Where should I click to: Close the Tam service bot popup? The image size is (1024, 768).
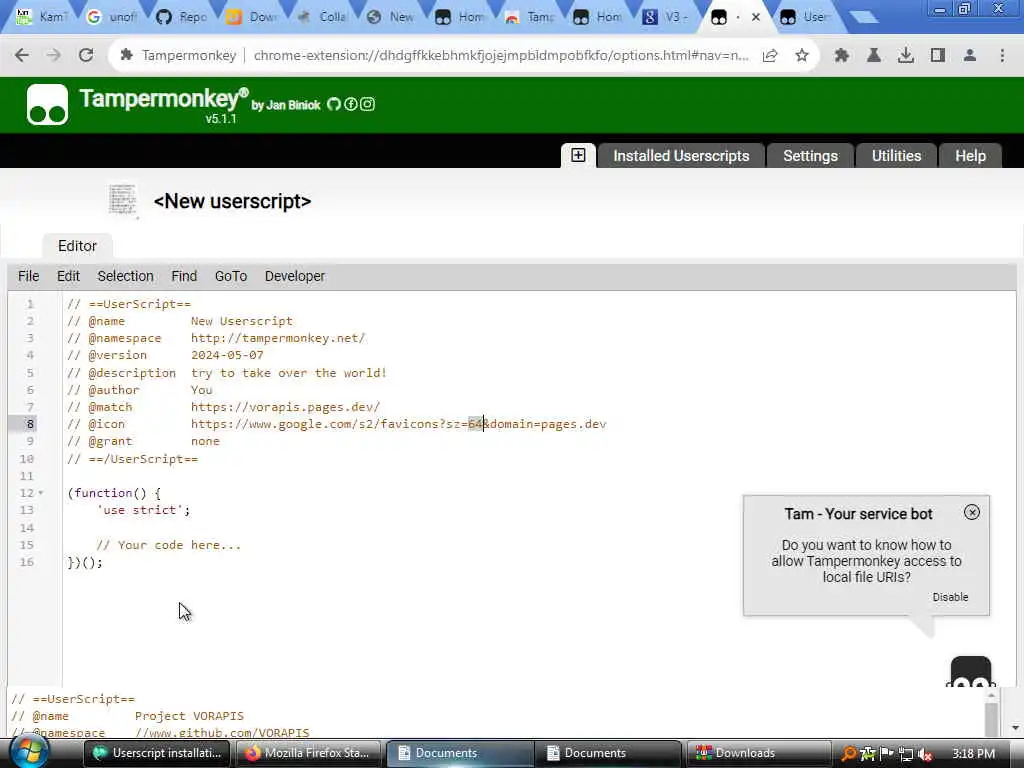tap(972, 513)
